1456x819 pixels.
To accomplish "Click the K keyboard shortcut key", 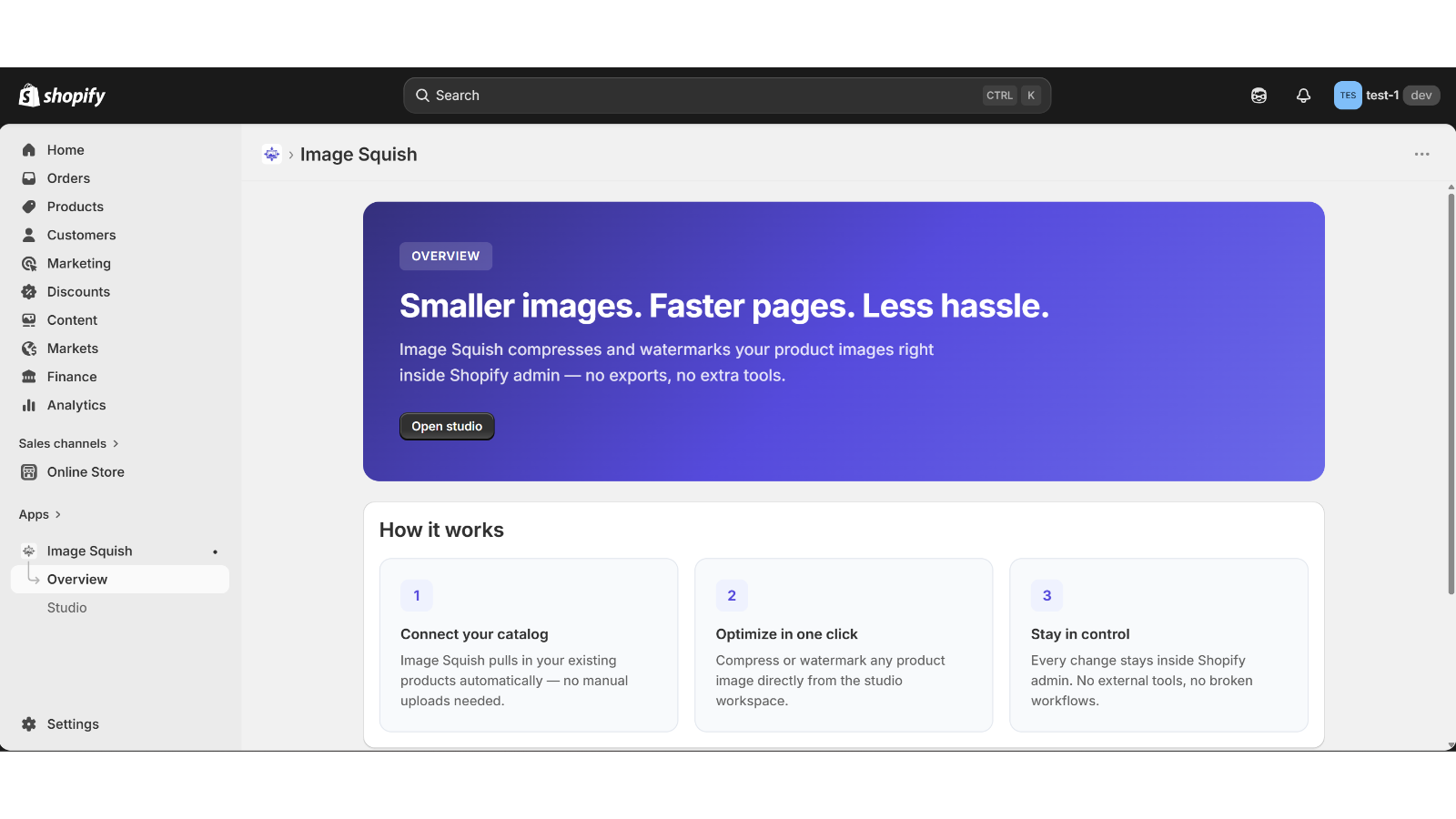I will 1031,96.
